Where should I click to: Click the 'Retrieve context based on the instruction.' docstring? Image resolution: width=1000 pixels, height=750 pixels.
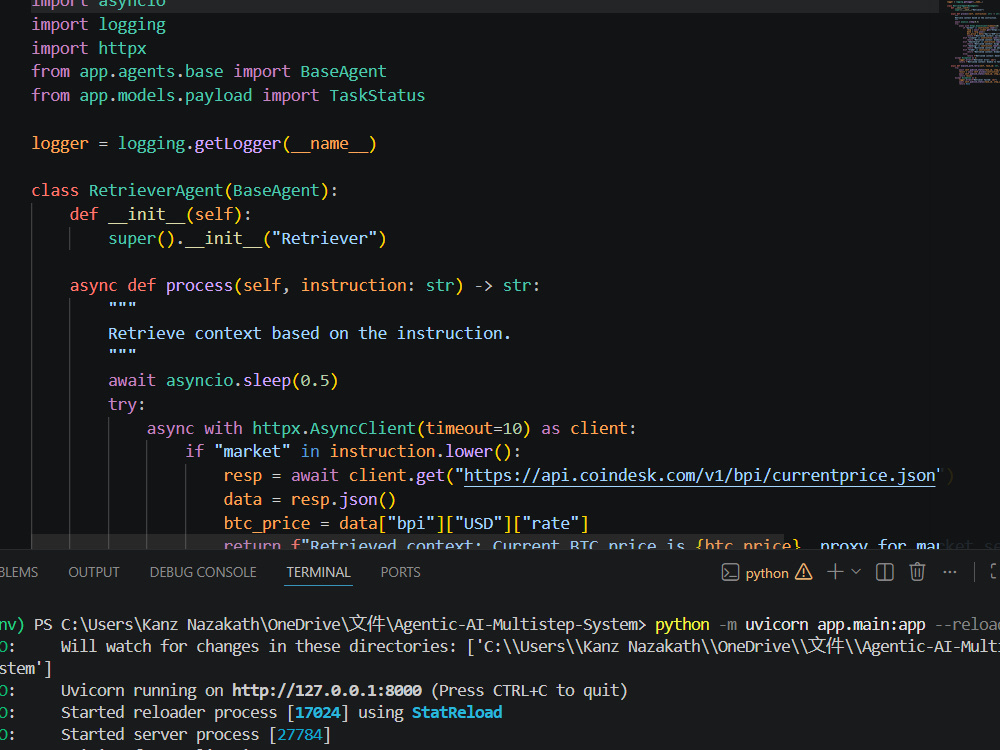pos(309,334)
